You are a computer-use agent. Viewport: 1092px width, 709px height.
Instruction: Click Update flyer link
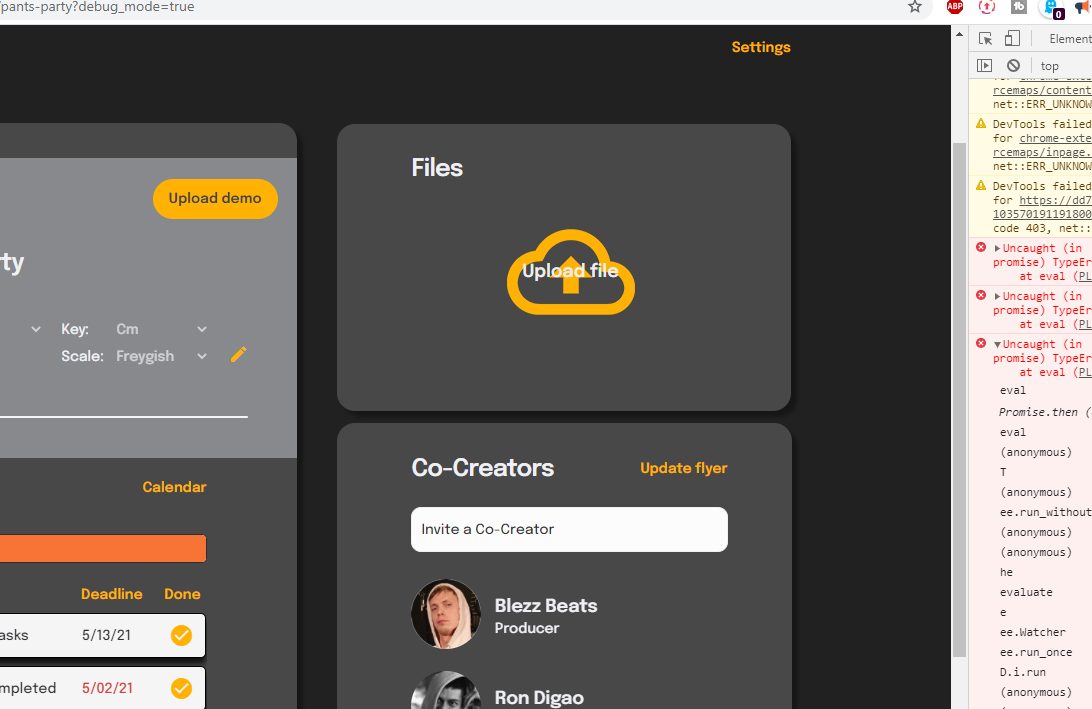[683, 468]
